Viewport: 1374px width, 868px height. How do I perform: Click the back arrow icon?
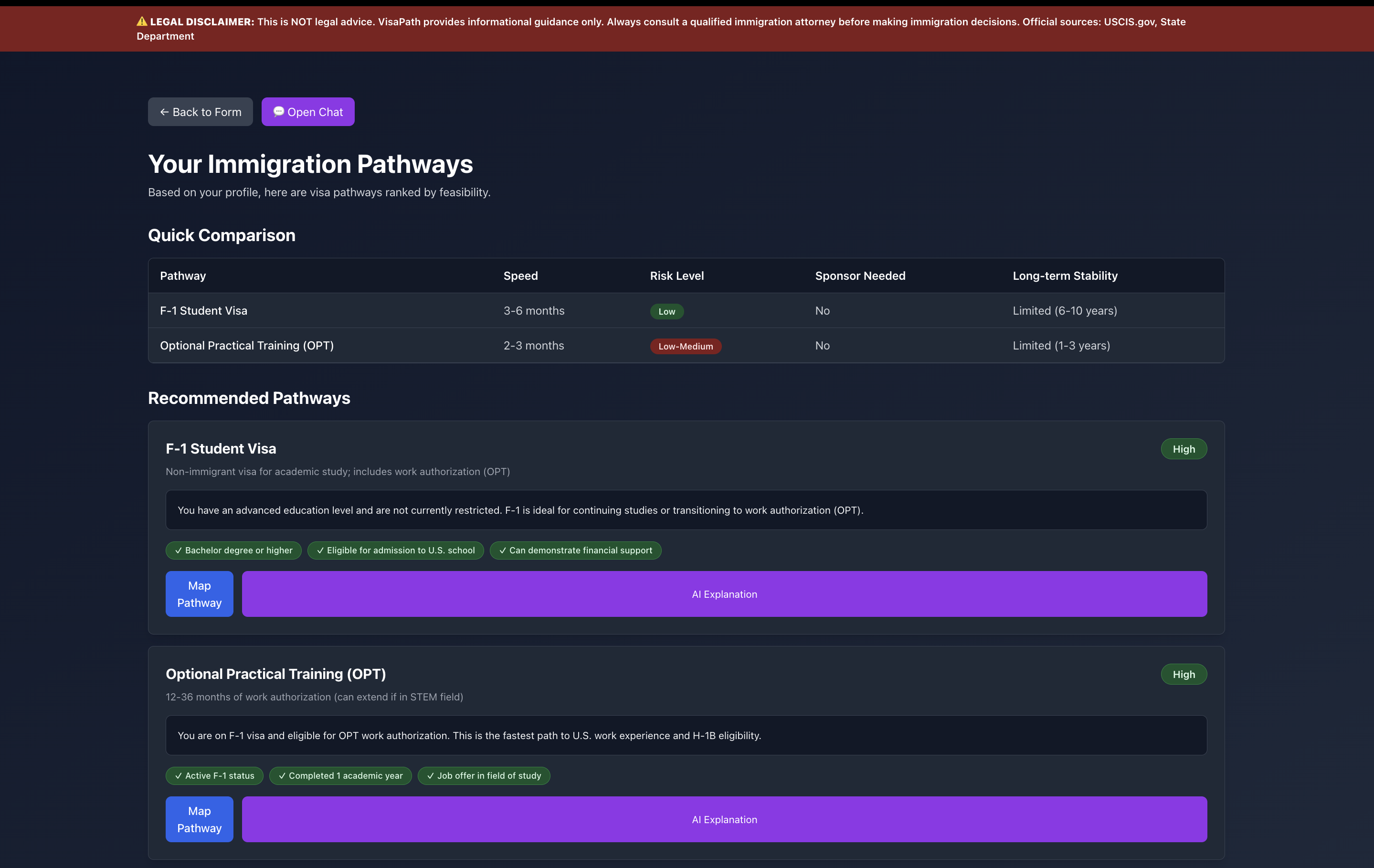click(x=164, y=112)
